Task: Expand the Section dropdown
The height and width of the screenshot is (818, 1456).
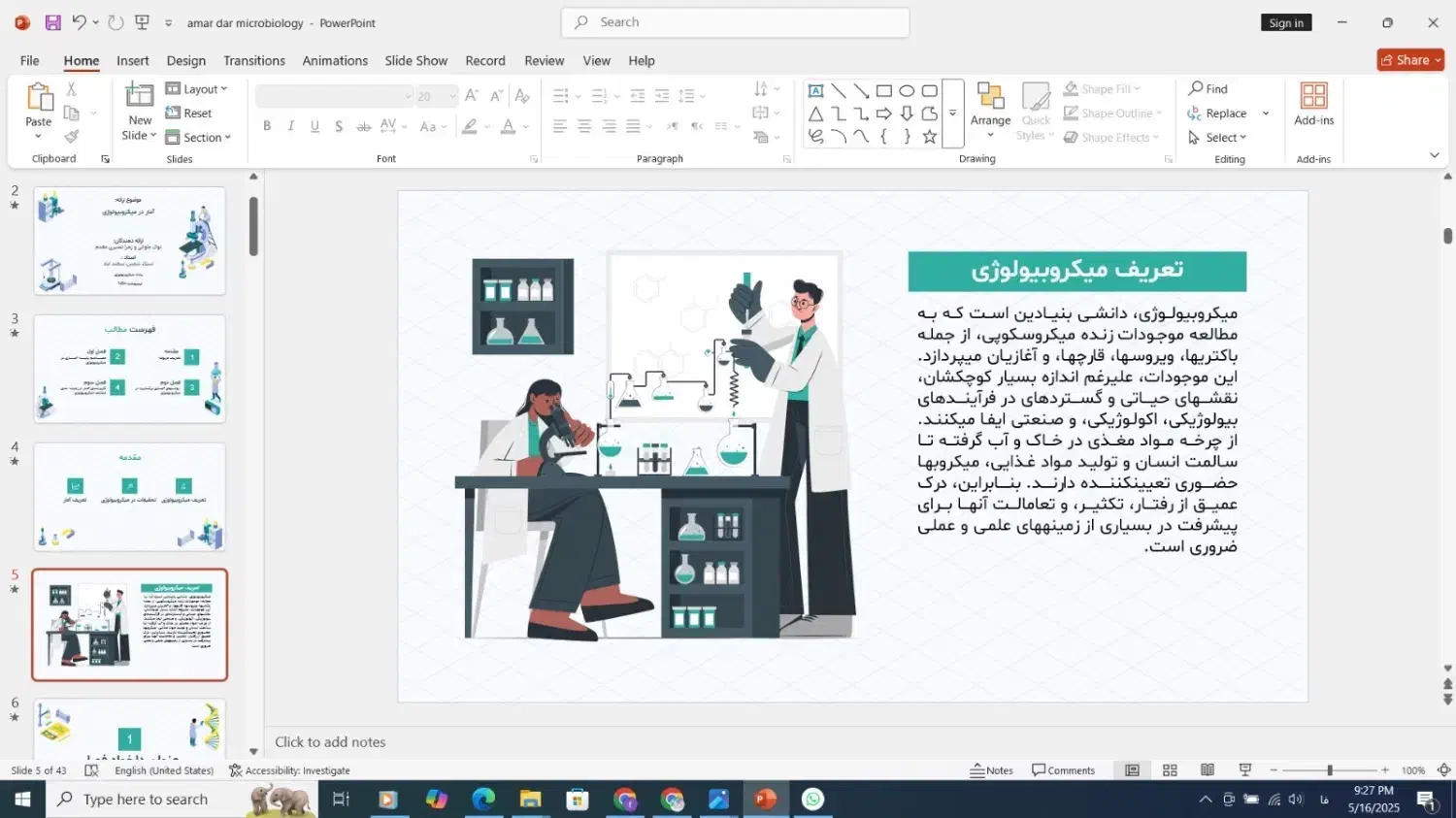Action: tap(198, 138)
